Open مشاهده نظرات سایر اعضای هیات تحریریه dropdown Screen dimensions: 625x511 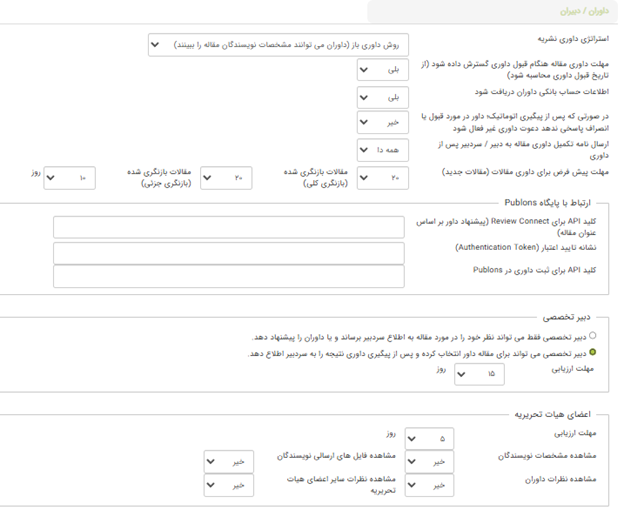229,485
